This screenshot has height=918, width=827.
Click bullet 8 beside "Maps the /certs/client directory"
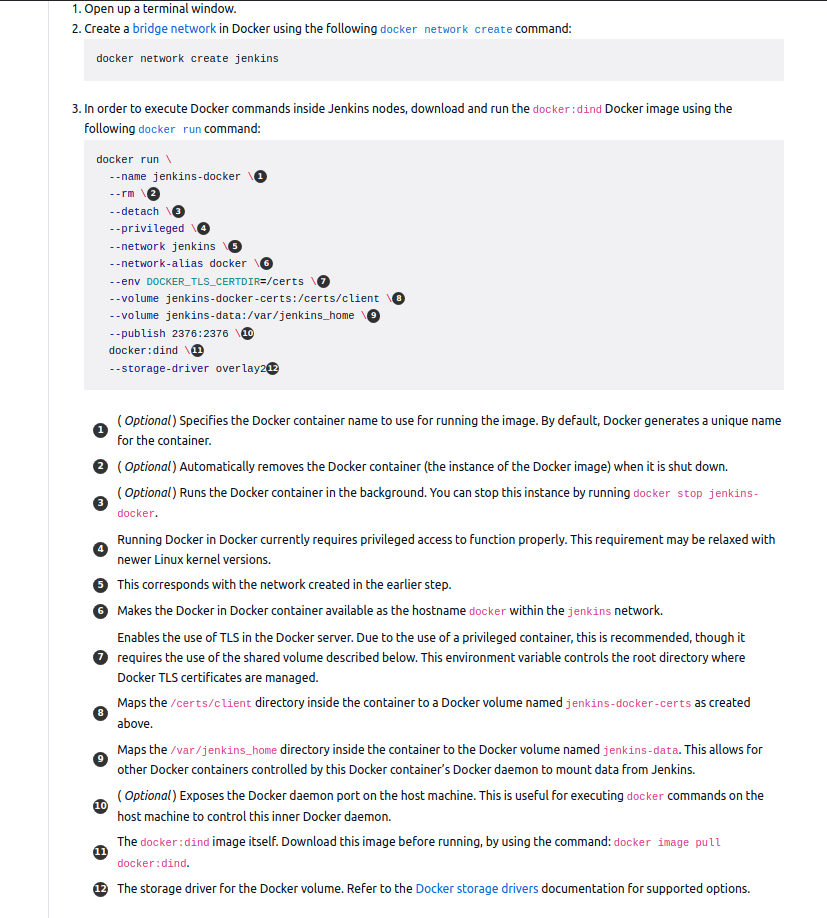100,713
